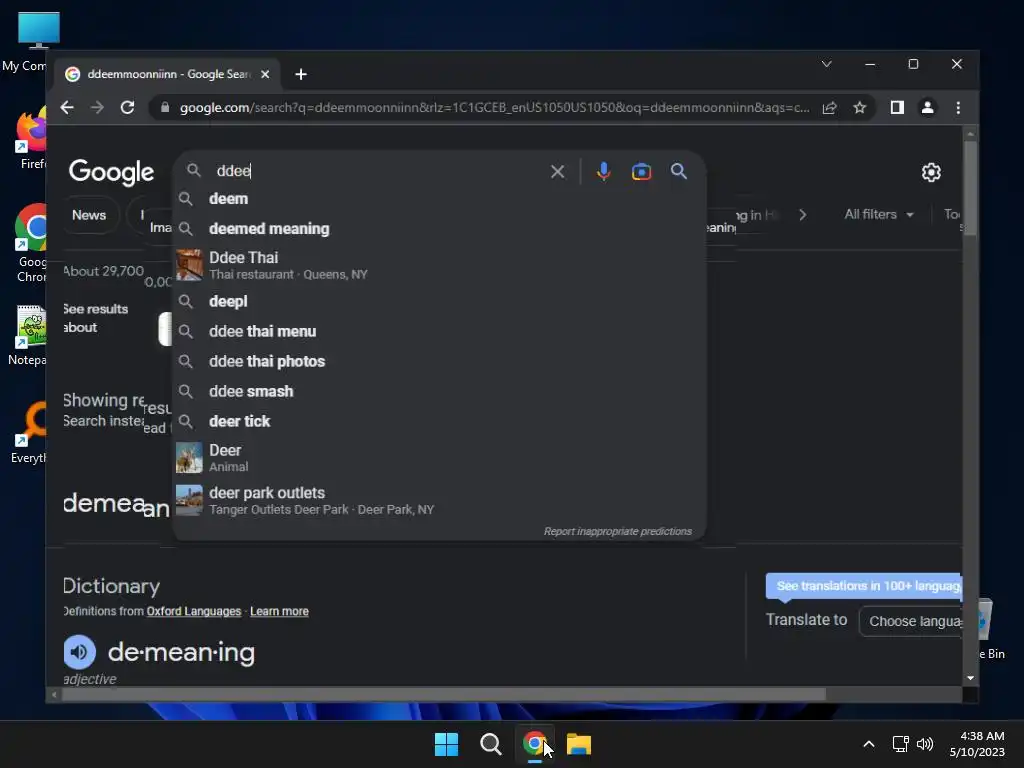Close the ddeemmoonniinn Google Search tab
This screenshot has width=1024, height=768.
coord(265,74)
